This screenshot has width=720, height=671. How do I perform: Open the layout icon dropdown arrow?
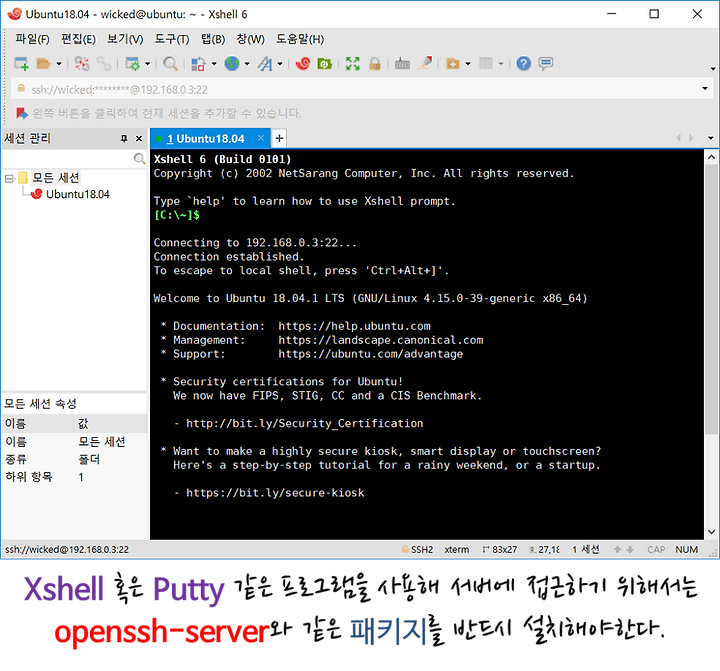(501, 64)
